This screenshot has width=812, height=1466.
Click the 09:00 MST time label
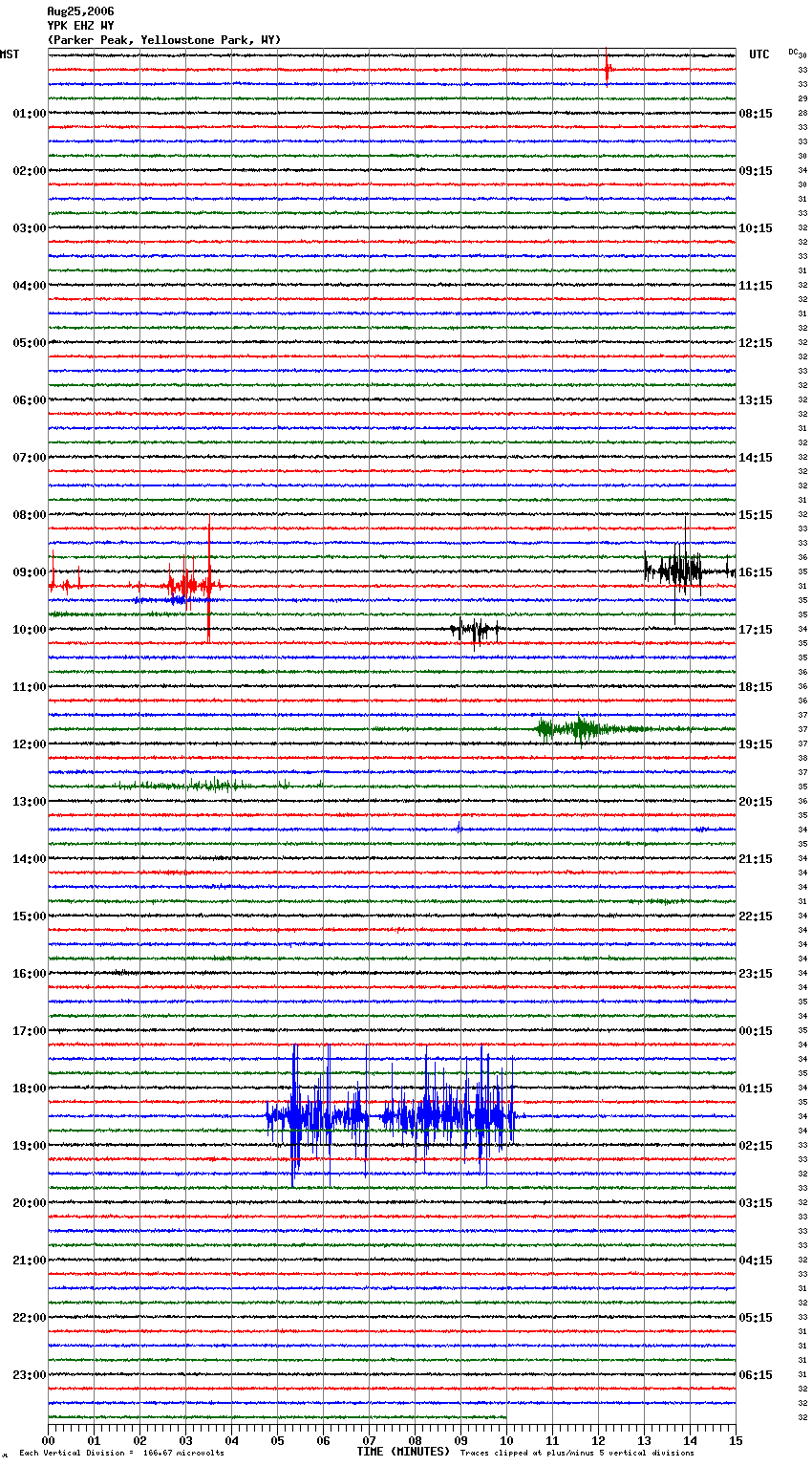pyautogui.click(x=30, y=572)
